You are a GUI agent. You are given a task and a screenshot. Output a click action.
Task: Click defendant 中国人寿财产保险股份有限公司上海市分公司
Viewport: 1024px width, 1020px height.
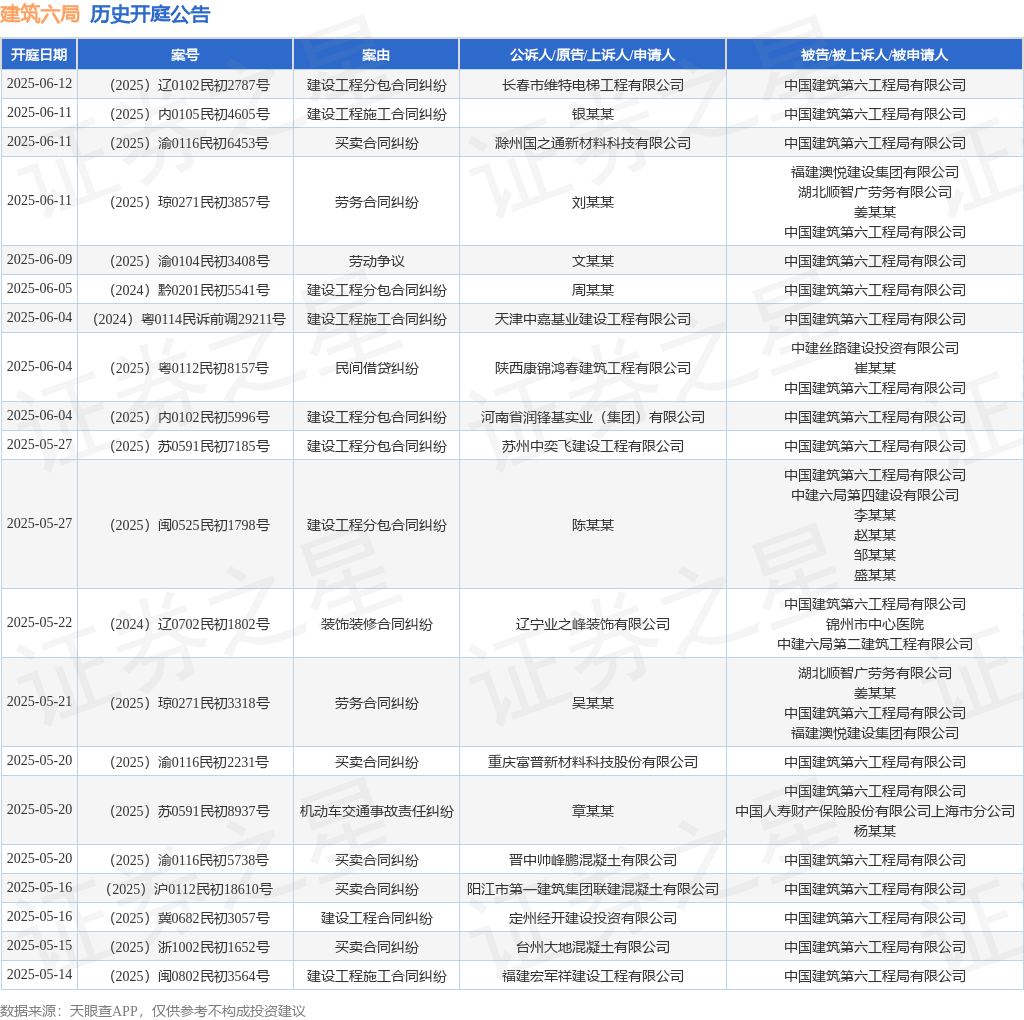pos(874,811)
